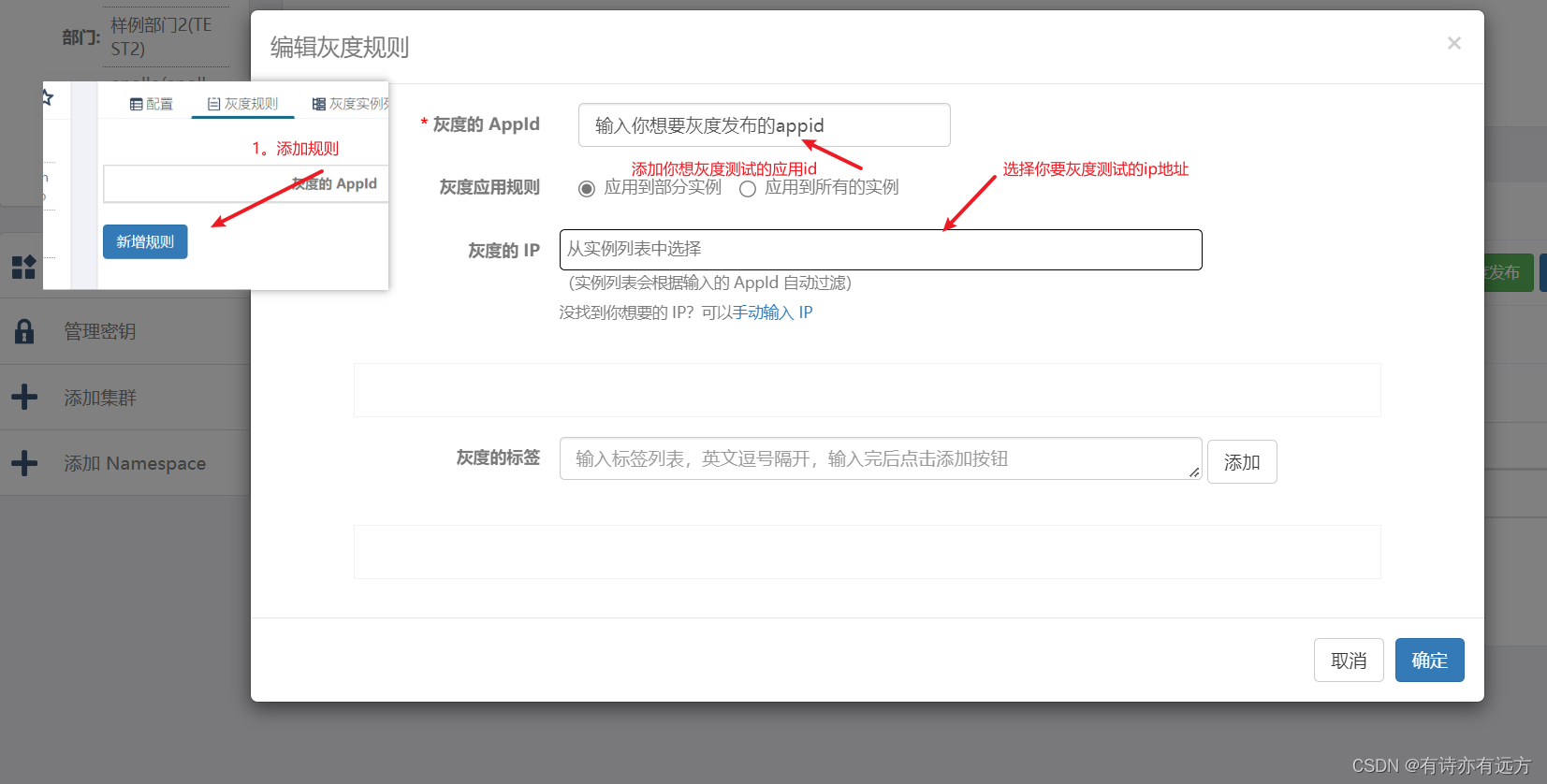
Task: Select the 应用到部分实例 radio option
Action: 587,189
